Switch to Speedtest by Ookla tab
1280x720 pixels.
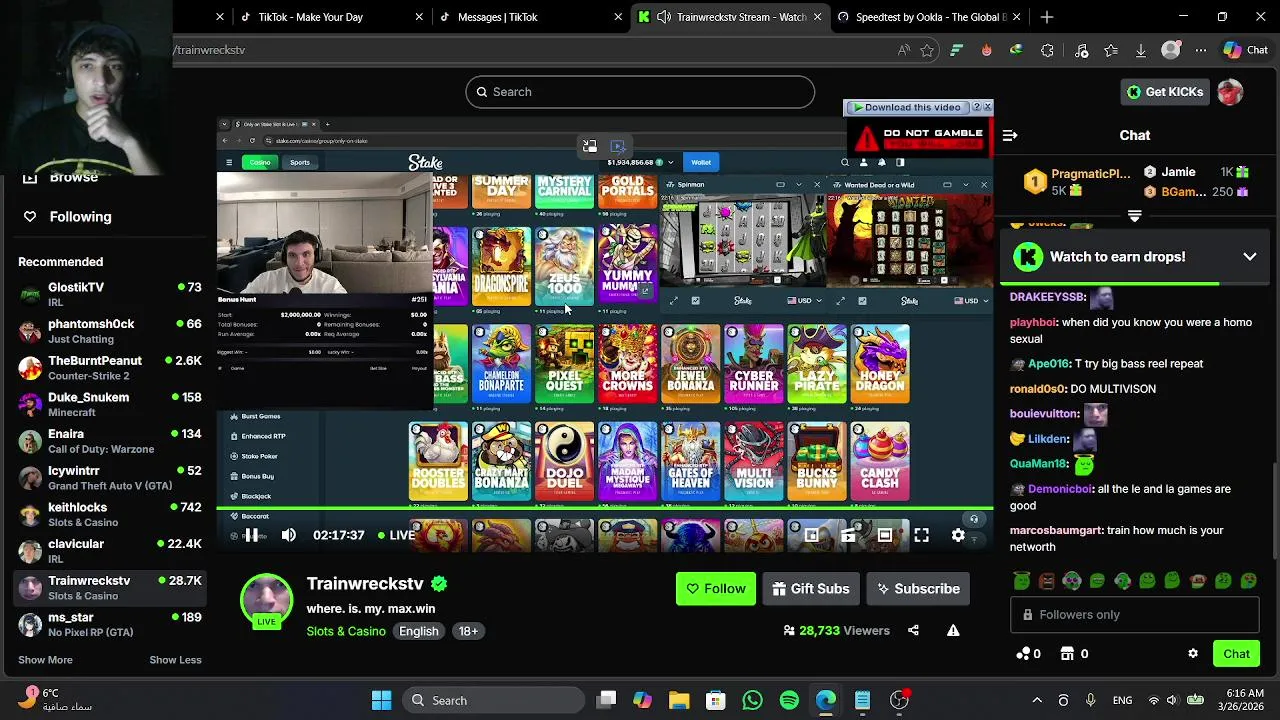[930, 17]
